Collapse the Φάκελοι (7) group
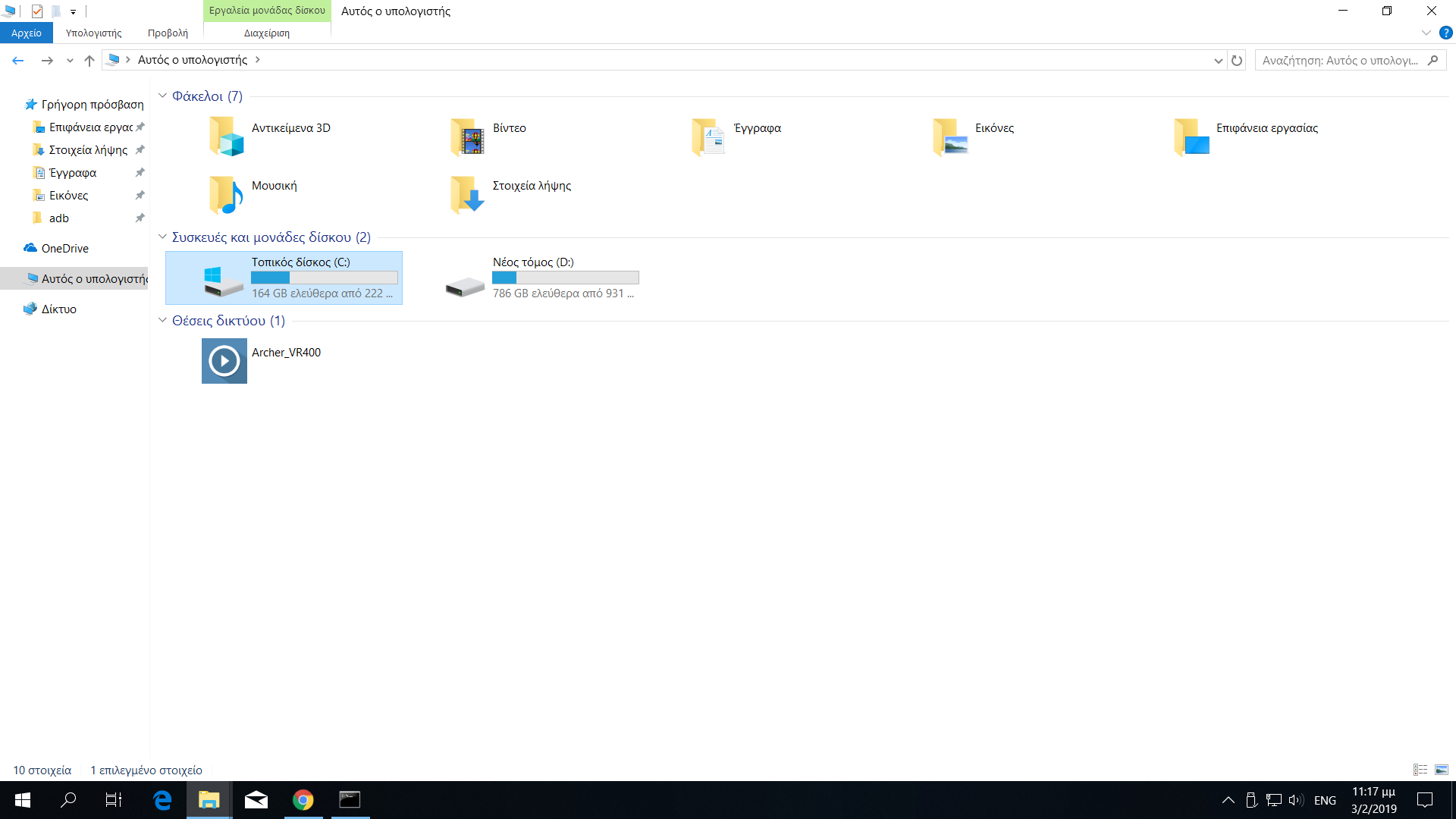The width and height of the screenshot is (1456, 819). (x=162, y=96)
